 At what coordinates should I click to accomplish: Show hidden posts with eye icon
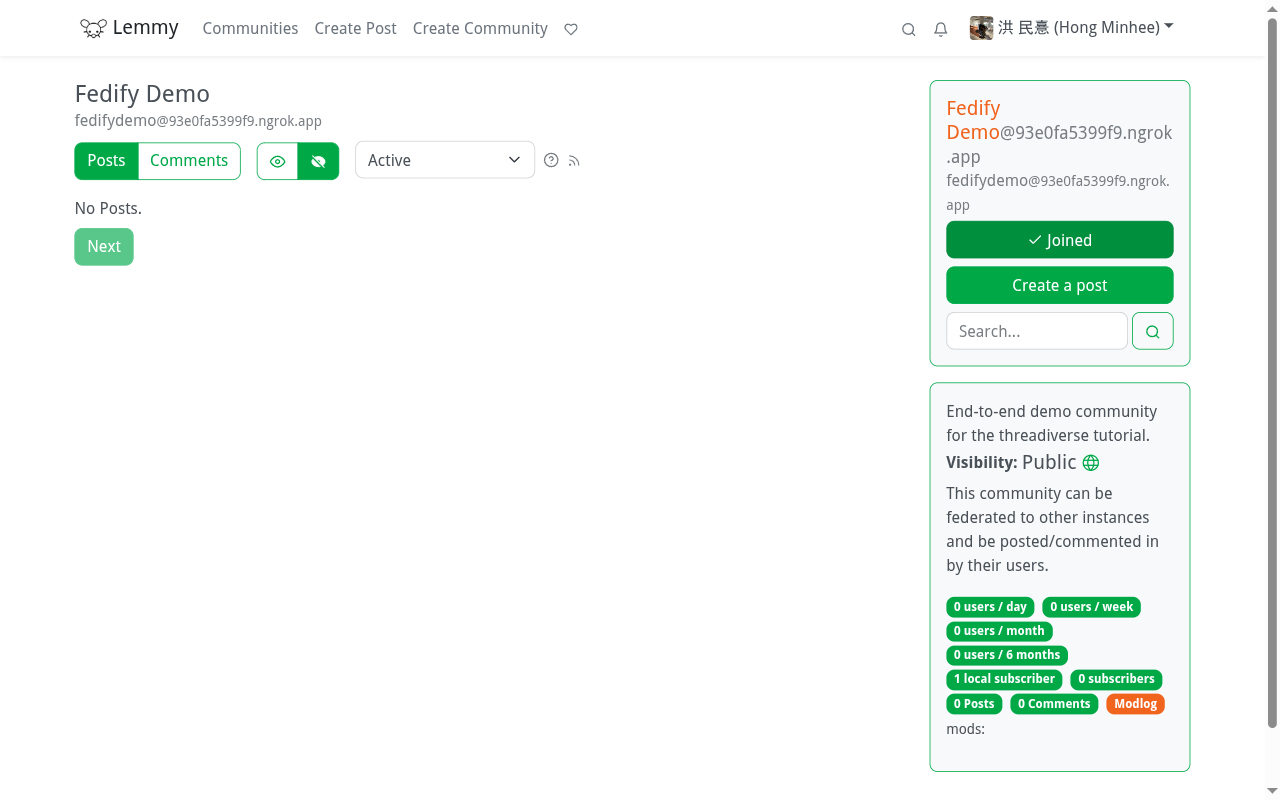(278, 161)
